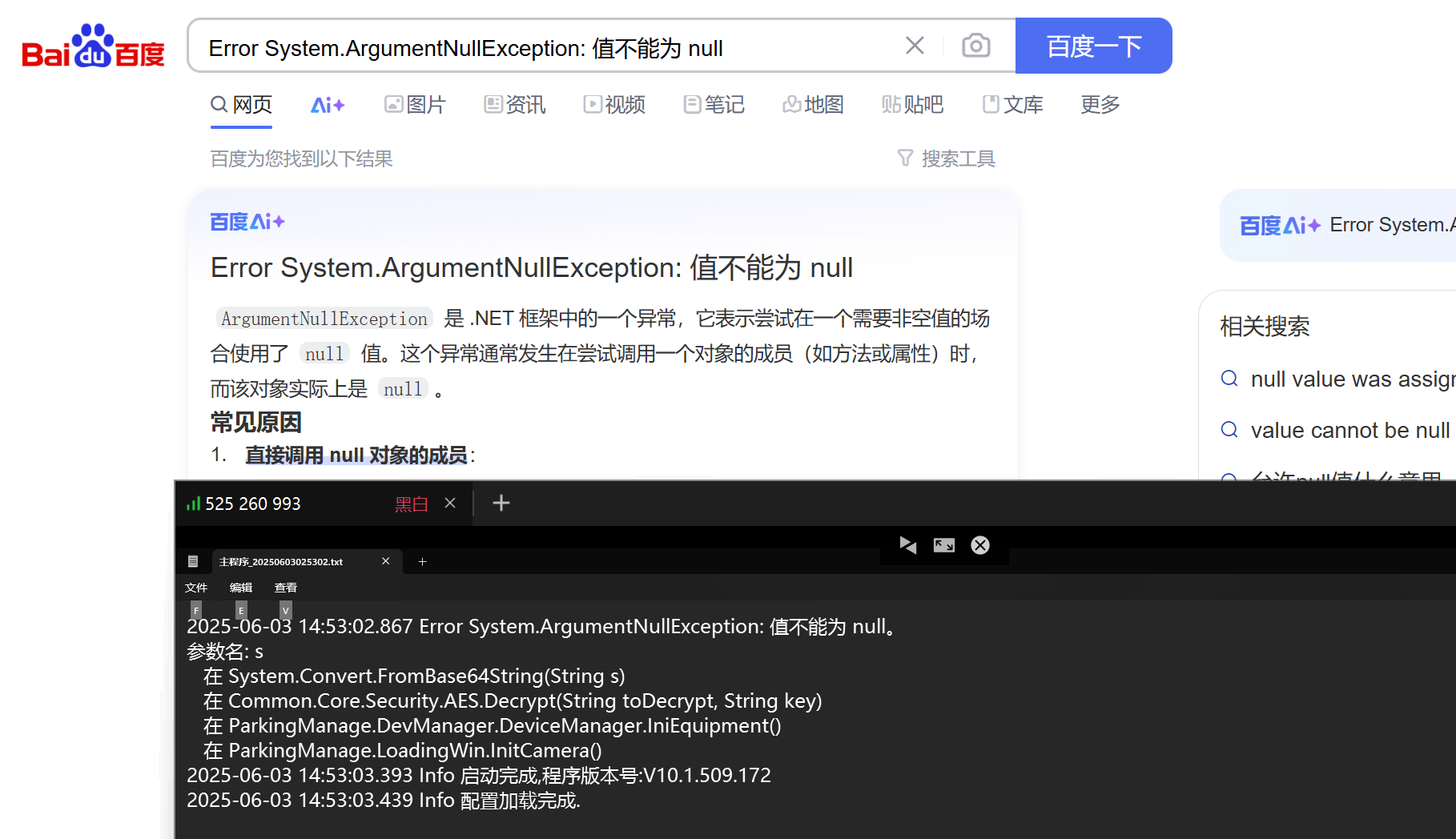Open the 地图 search tab
Viewport: 1456px width, 839px height.
point(813,105)
